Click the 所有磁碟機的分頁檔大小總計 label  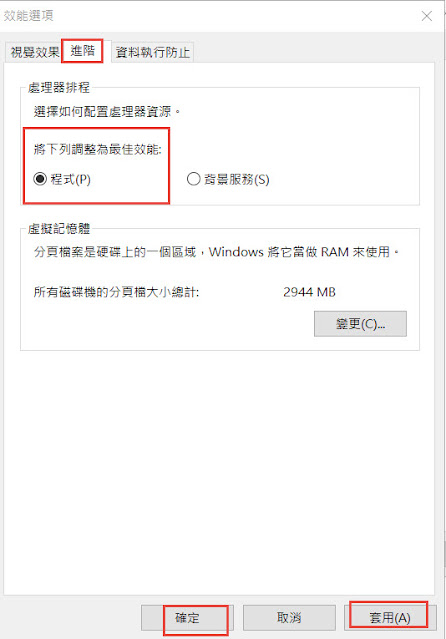(117, 292)
